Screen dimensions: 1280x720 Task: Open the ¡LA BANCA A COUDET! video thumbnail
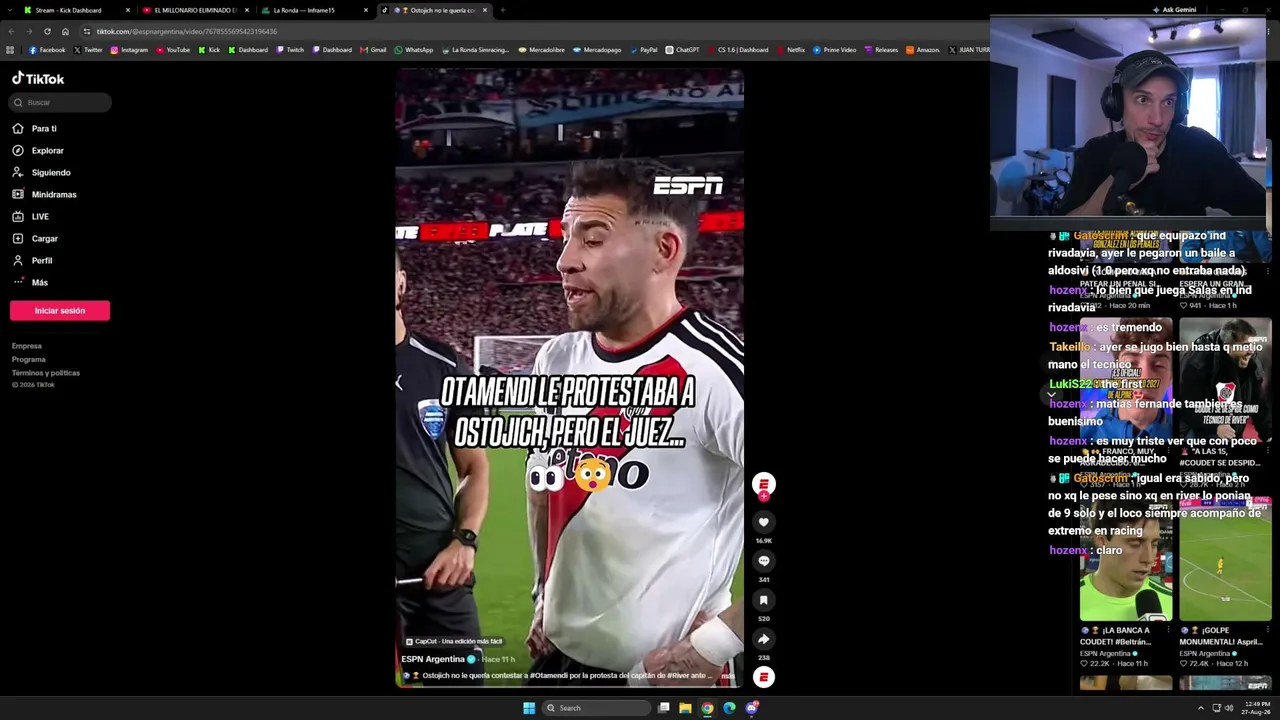[1125, 560]
